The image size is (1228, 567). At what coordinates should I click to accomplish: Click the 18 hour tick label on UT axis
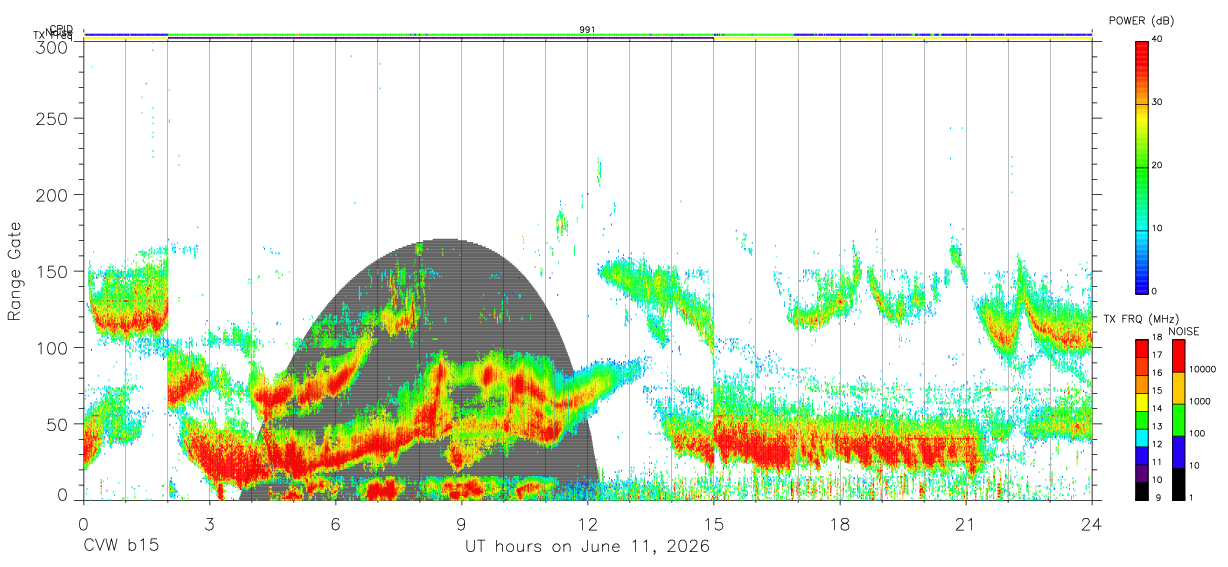coord(840,525)
